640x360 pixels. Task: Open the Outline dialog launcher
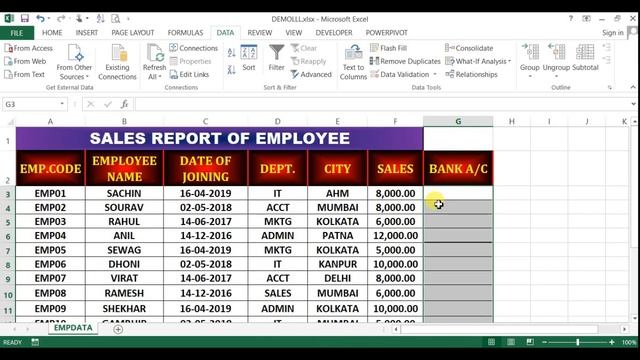coord(610,87)
